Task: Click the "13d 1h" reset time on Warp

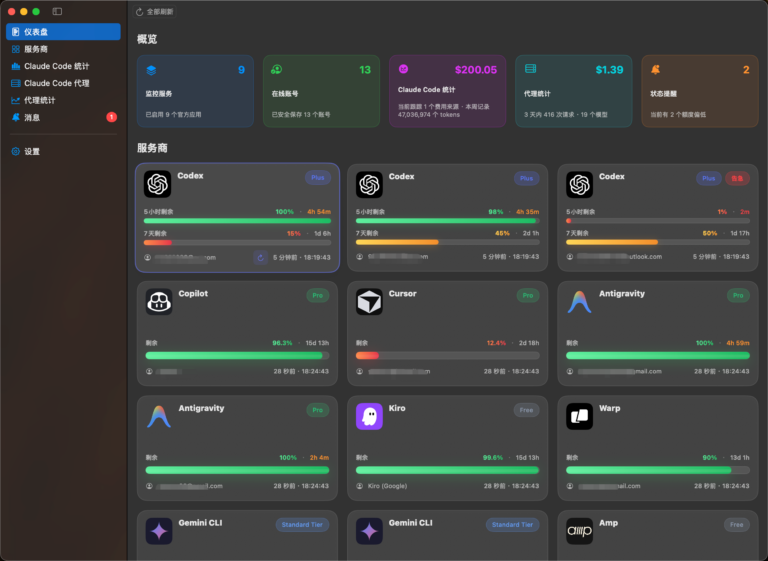Action: pos(740,458)
